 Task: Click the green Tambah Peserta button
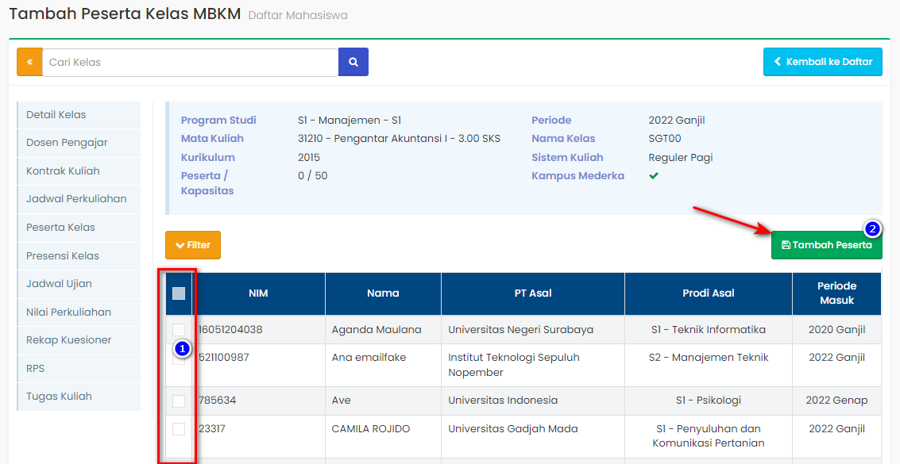click(826, 245)
